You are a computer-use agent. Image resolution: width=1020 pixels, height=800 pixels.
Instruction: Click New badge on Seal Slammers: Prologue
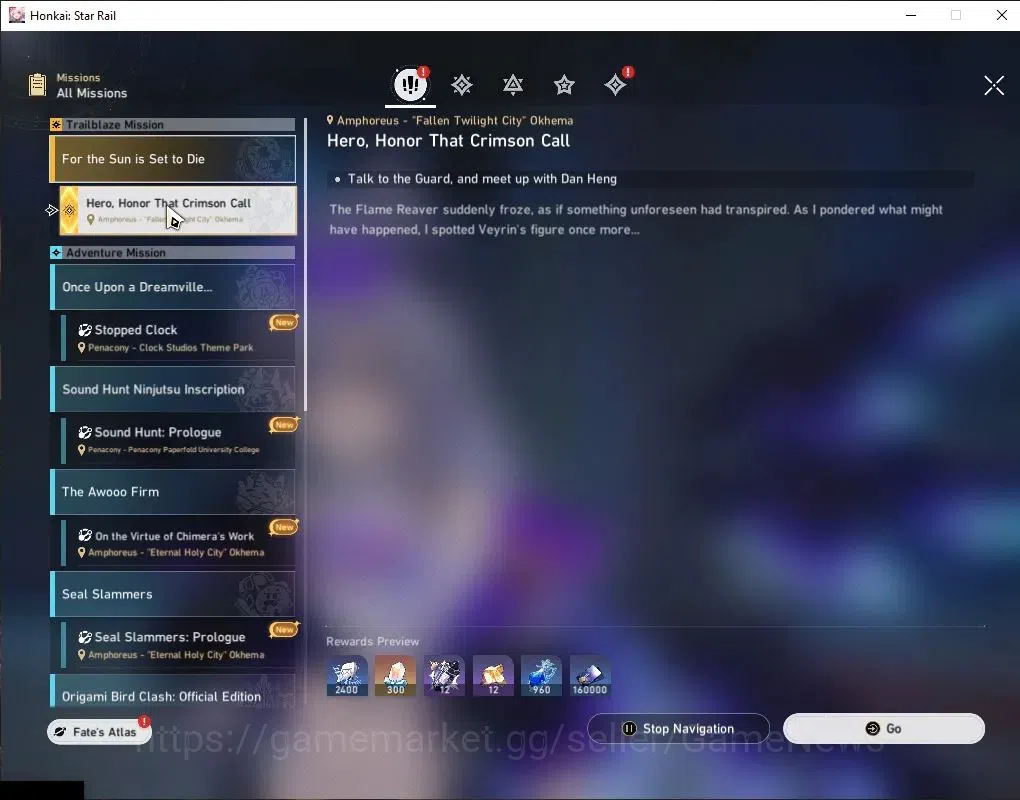tap(284, 629)
